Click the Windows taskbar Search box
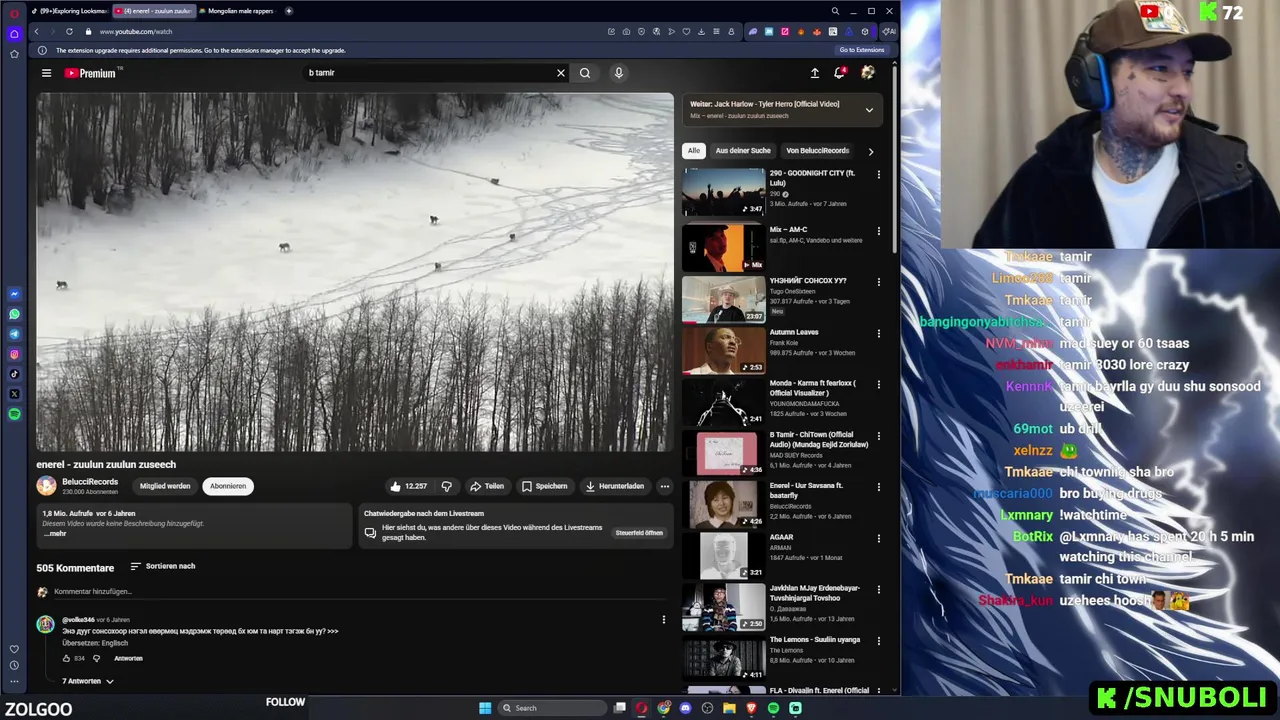1280x720 pixels. [x=553, y=708]
